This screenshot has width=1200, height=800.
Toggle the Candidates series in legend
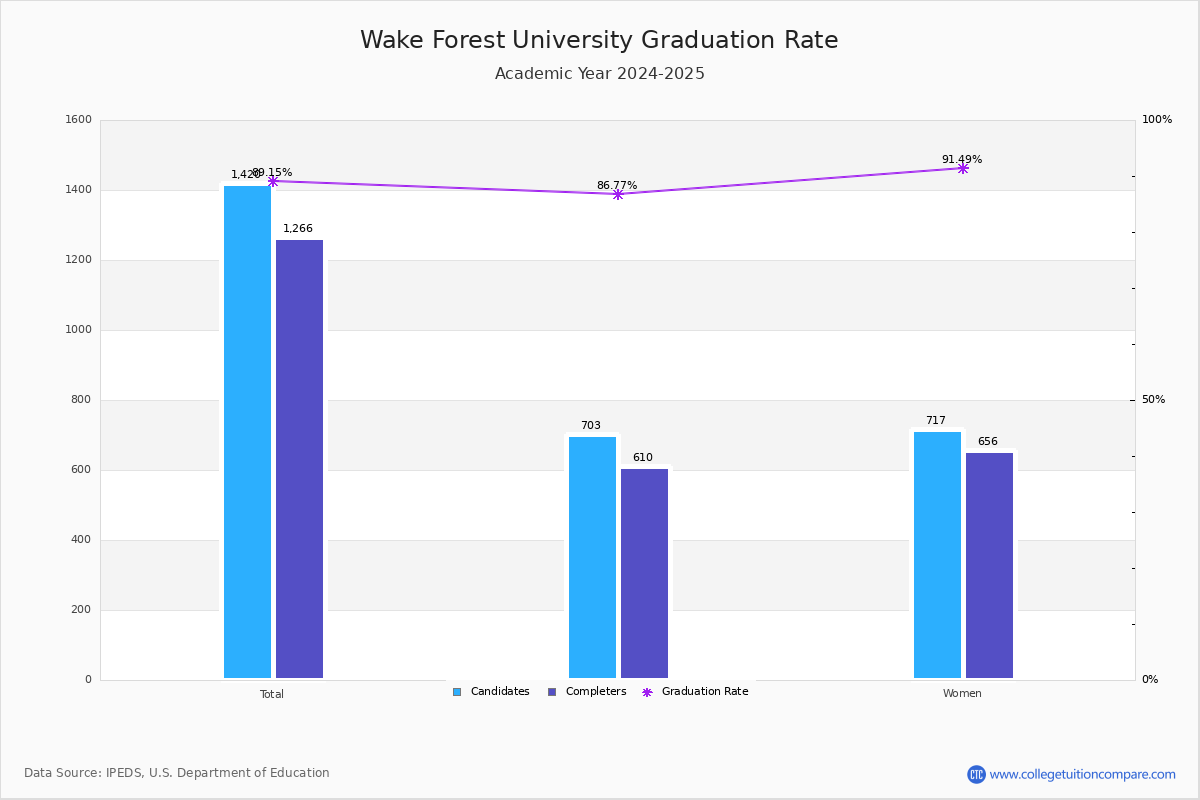pyautogui.click(x=491, y=692)
